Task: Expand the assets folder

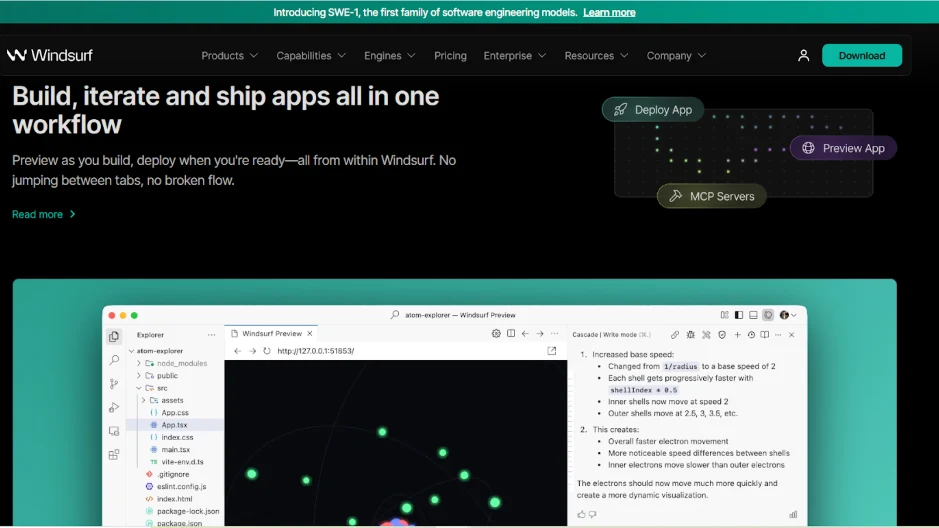Action: [x=144, y=400]
